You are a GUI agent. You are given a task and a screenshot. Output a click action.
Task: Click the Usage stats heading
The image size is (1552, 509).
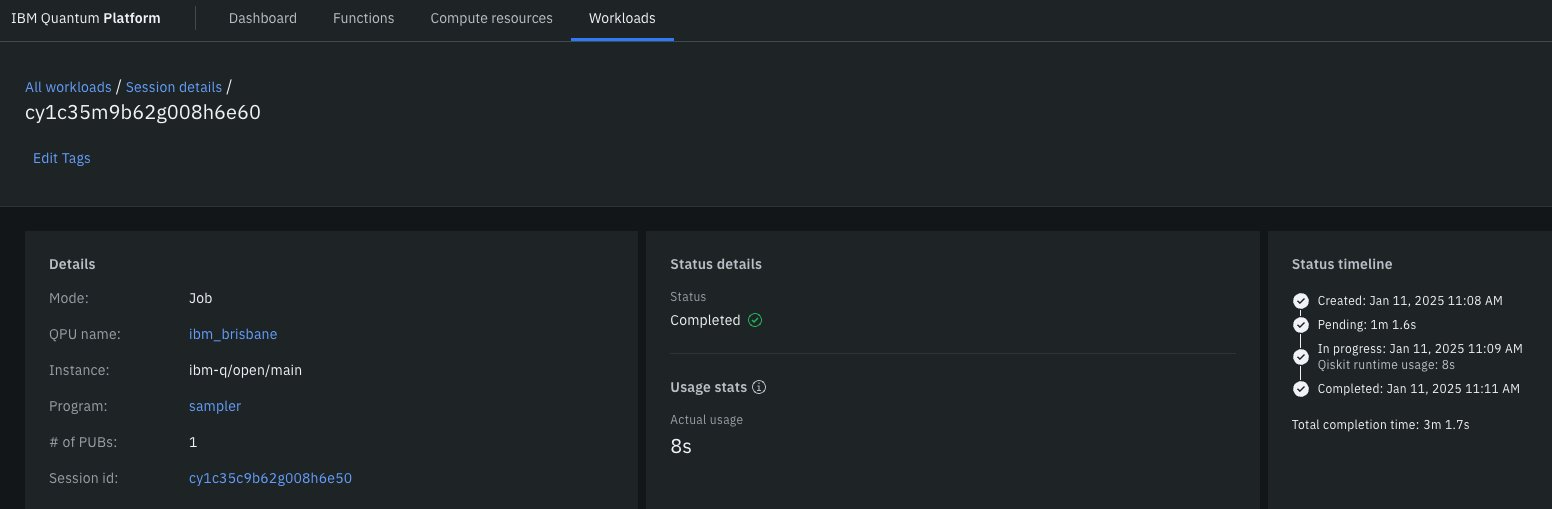tap(708, 387)
